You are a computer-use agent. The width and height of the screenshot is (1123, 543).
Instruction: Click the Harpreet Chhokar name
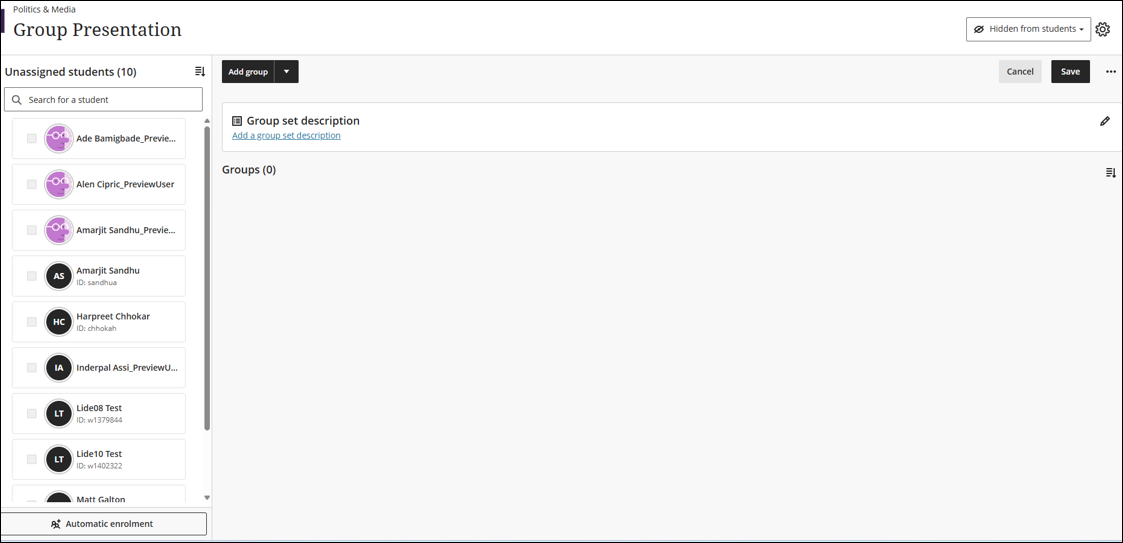point(113,316)
